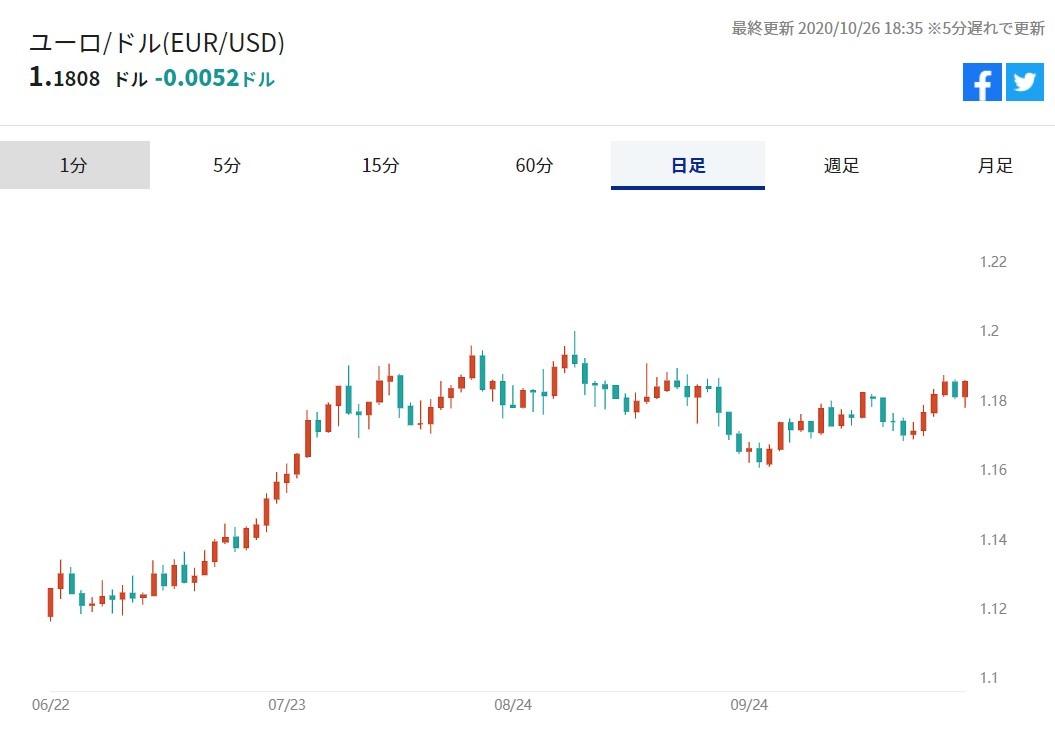Switch to the 1分 chart tab
Image resolution: width=1055 pixels, height=731 pixels.
(x=74, y=166)
